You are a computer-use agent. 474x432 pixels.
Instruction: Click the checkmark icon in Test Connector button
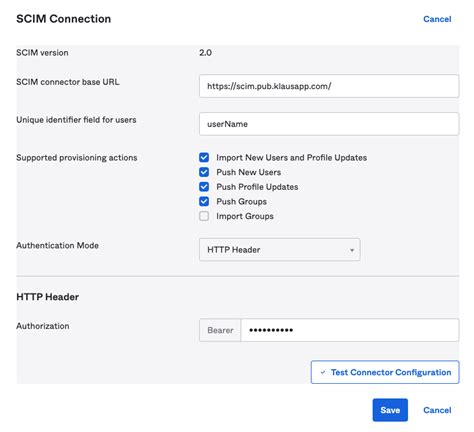[322, 372]
